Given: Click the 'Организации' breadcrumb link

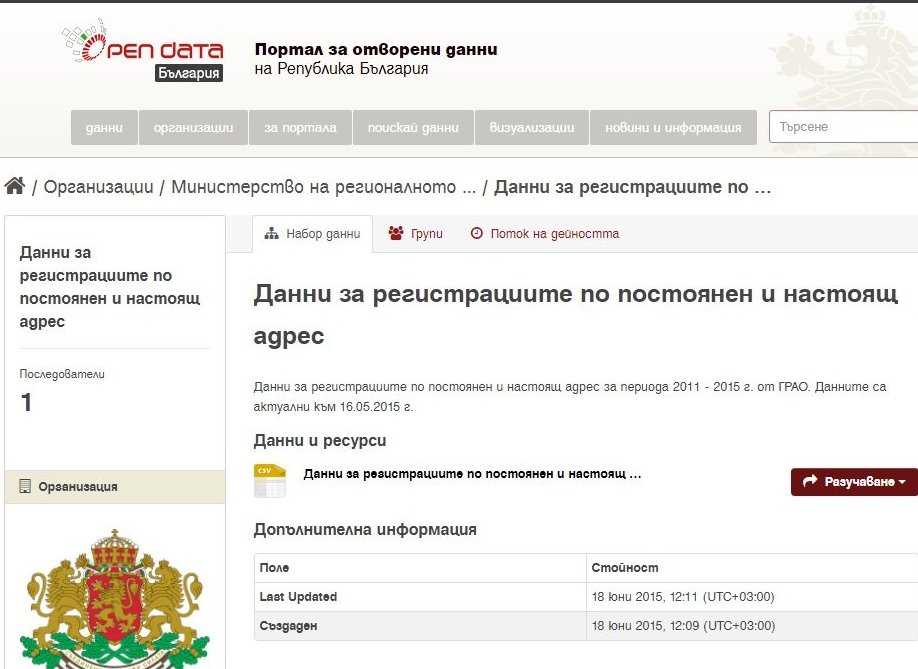Looking at the screenshot, I should click(98, 187).
